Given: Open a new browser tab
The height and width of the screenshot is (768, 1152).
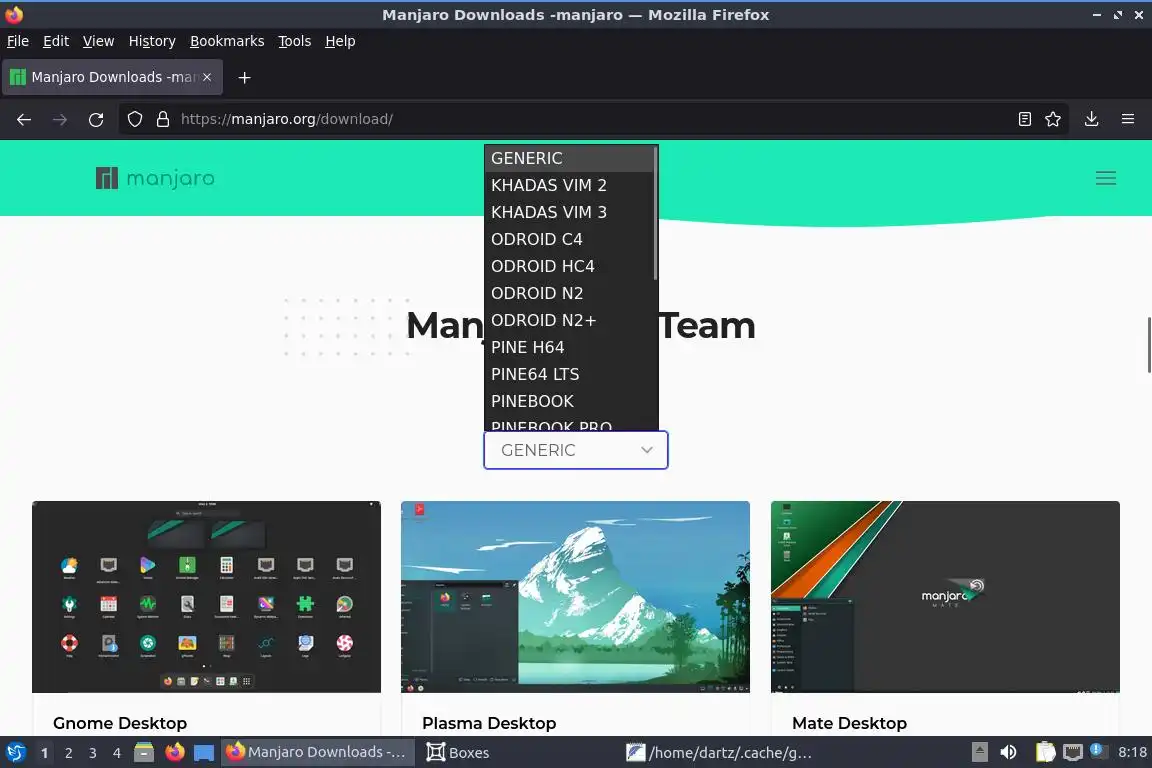Looking at the screenshot, I should coord(245,77).
